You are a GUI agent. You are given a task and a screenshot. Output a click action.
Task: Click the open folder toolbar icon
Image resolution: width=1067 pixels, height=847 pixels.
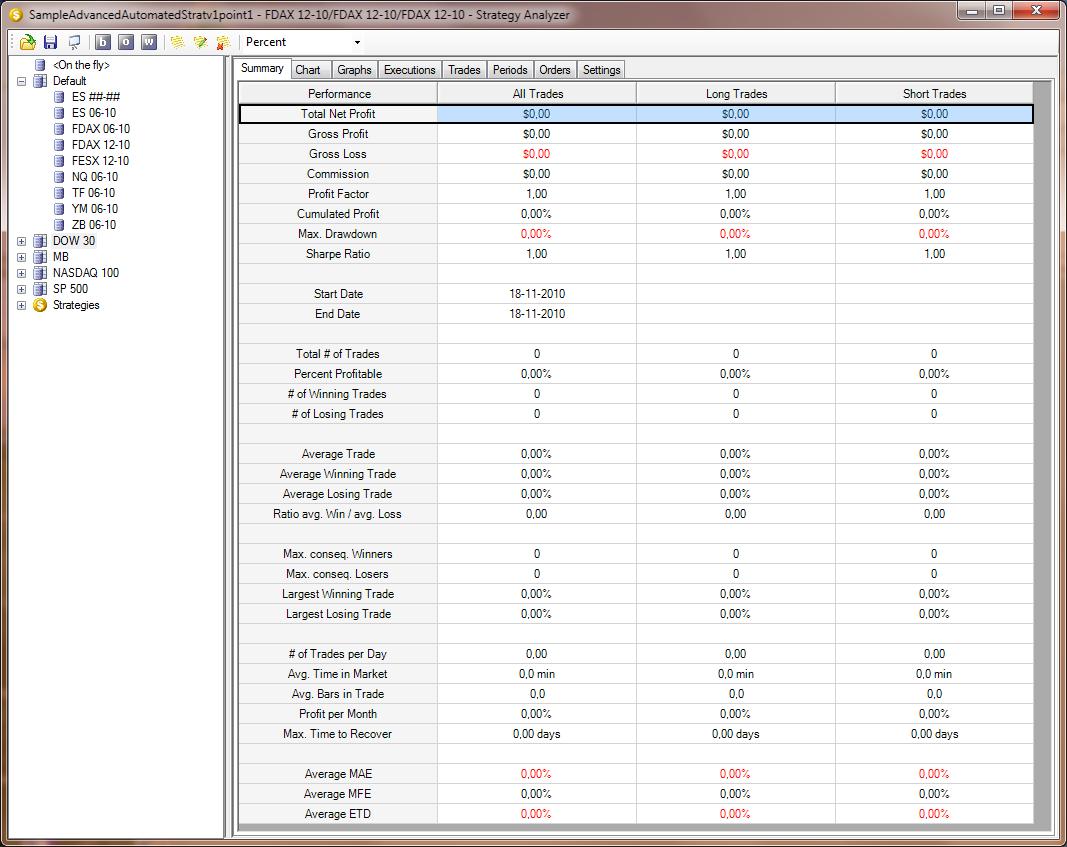pos(27,42)
